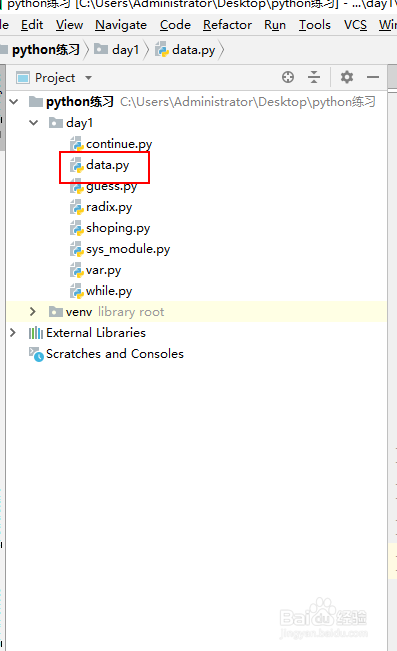Screen dimensions: 397x651
Task: Open the VCS menu
Action: click(x=355, y=25)
